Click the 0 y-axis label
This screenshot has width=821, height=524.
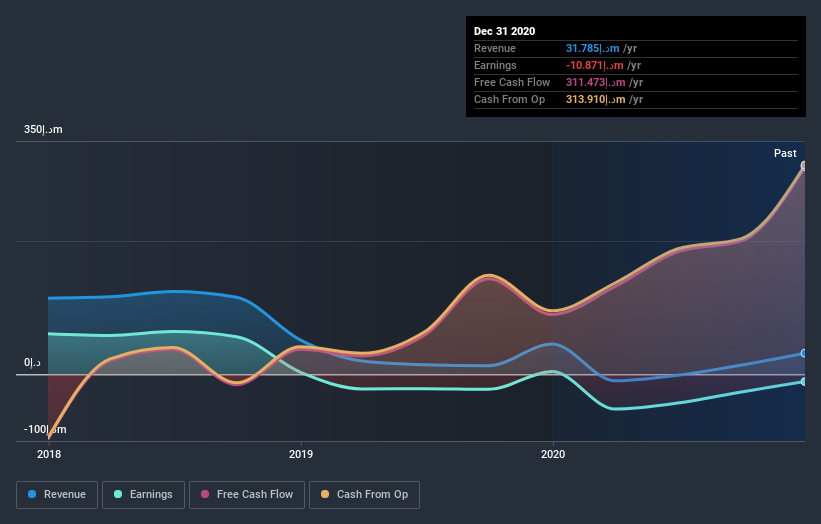[32, 362]
